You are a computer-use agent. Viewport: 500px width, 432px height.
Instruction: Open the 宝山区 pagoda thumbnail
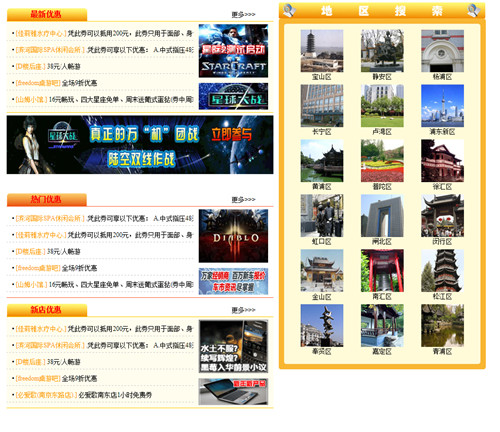pos(322,51)
